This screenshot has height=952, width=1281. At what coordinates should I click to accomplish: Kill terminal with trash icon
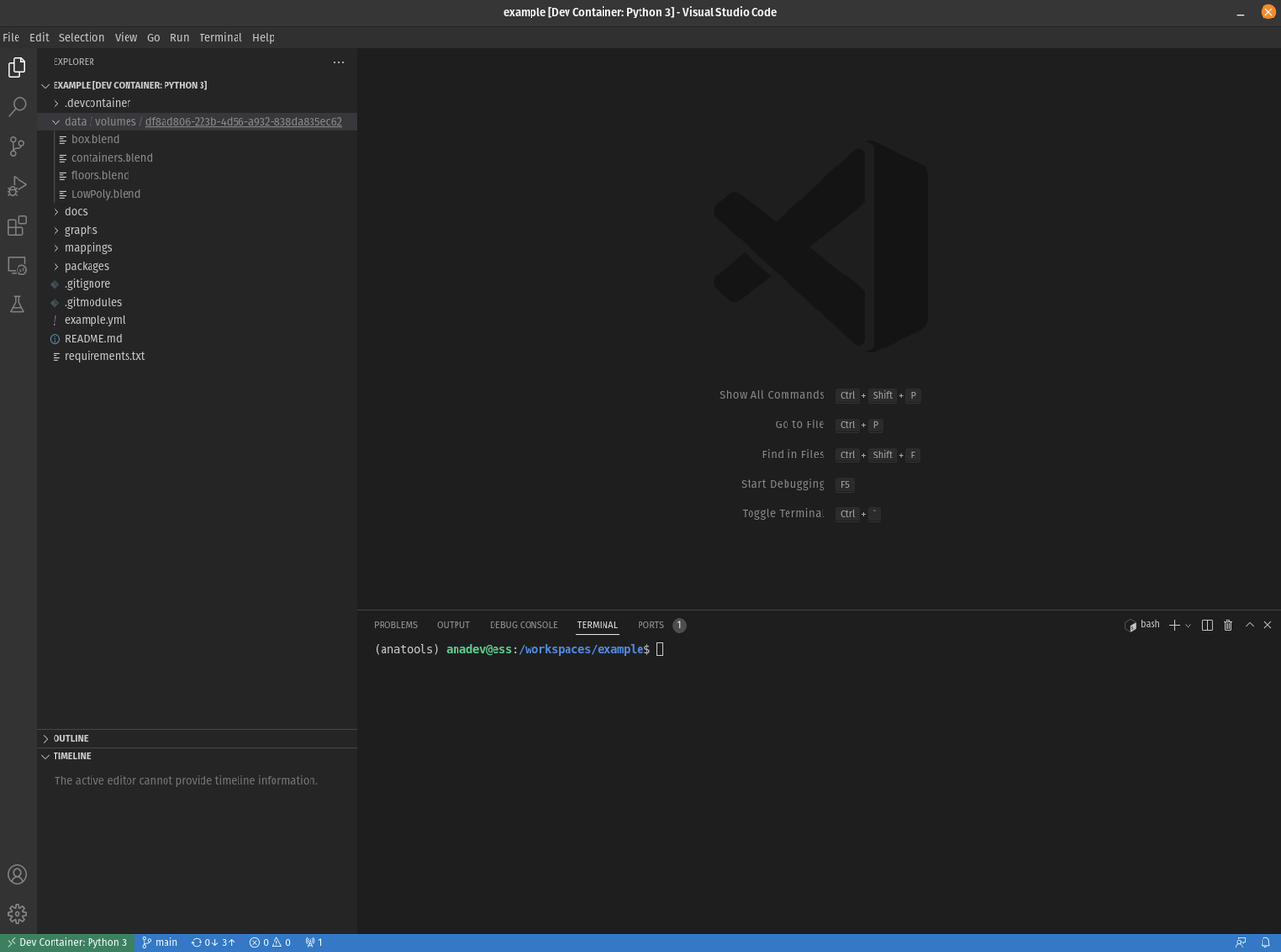[1227, 625]
